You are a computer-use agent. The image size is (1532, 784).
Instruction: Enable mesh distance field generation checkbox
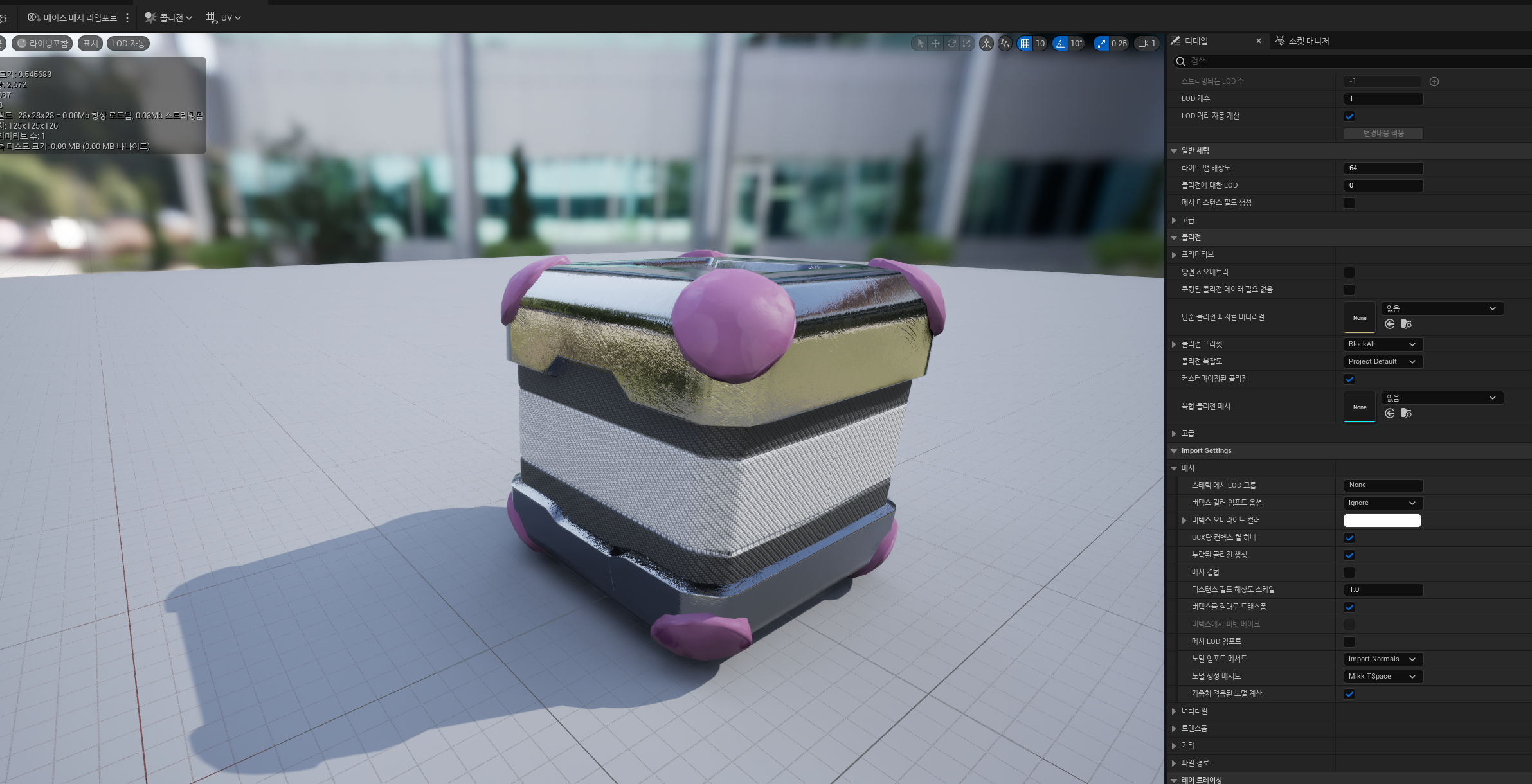tap(1349, 203)
